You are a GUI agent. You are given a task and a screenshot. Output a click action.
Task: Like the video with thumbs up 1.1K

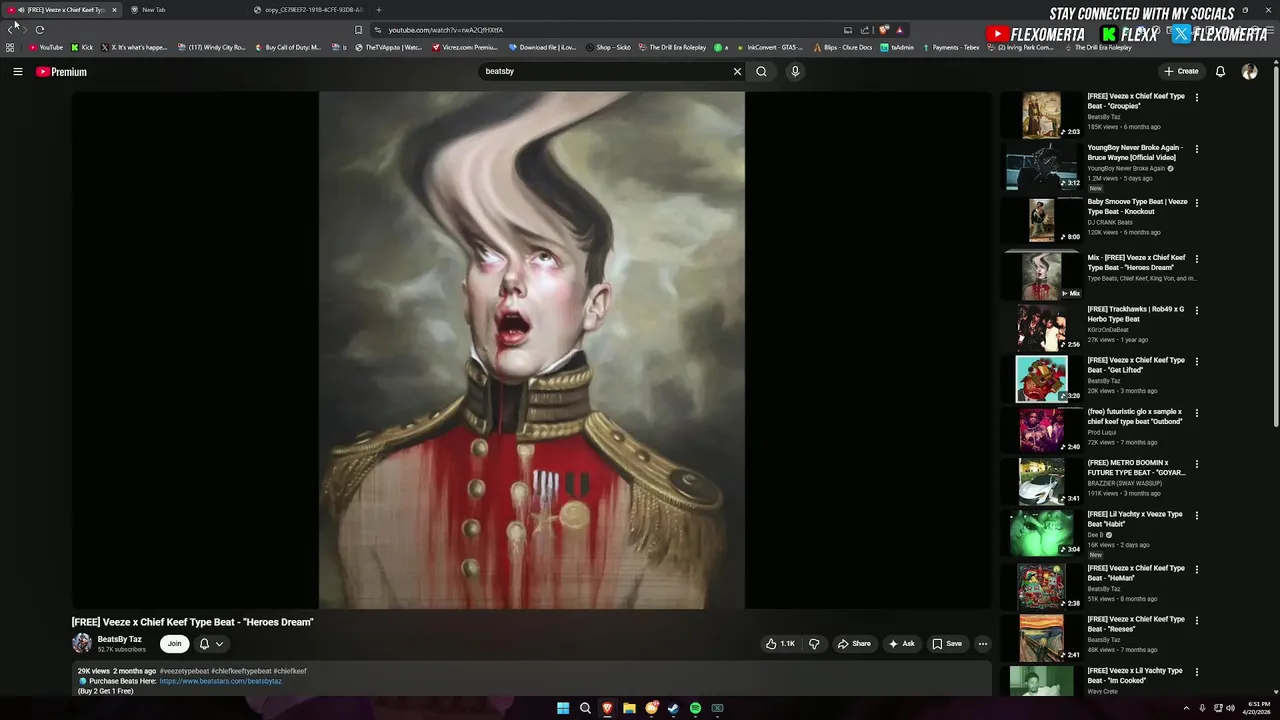pyautogui.click(x=780, y=644)
